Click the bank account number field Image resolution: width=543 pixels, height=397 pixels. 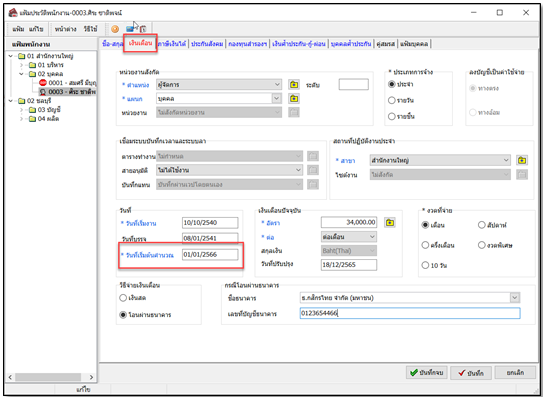pyautogui.click(x=410, y=313)
